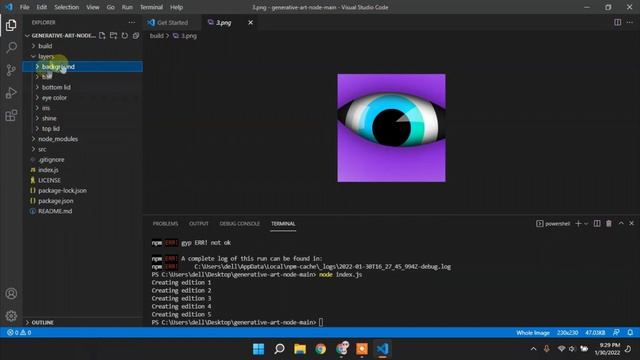Open errors and warnings in status bar
640x360 pixels.
(x=19, y=333)
